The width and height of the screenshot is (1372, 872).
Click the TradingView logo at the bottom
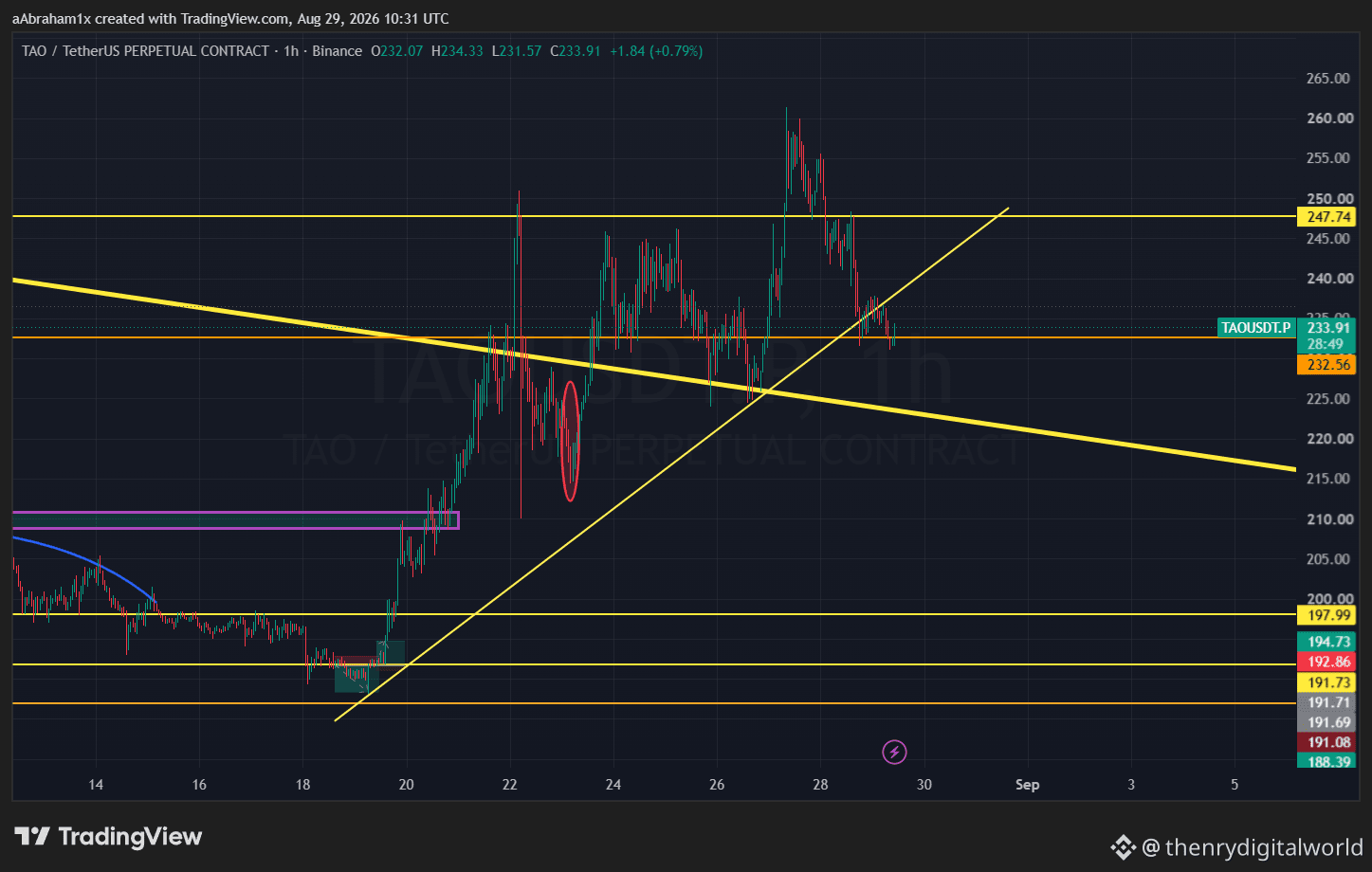point(108,836)
